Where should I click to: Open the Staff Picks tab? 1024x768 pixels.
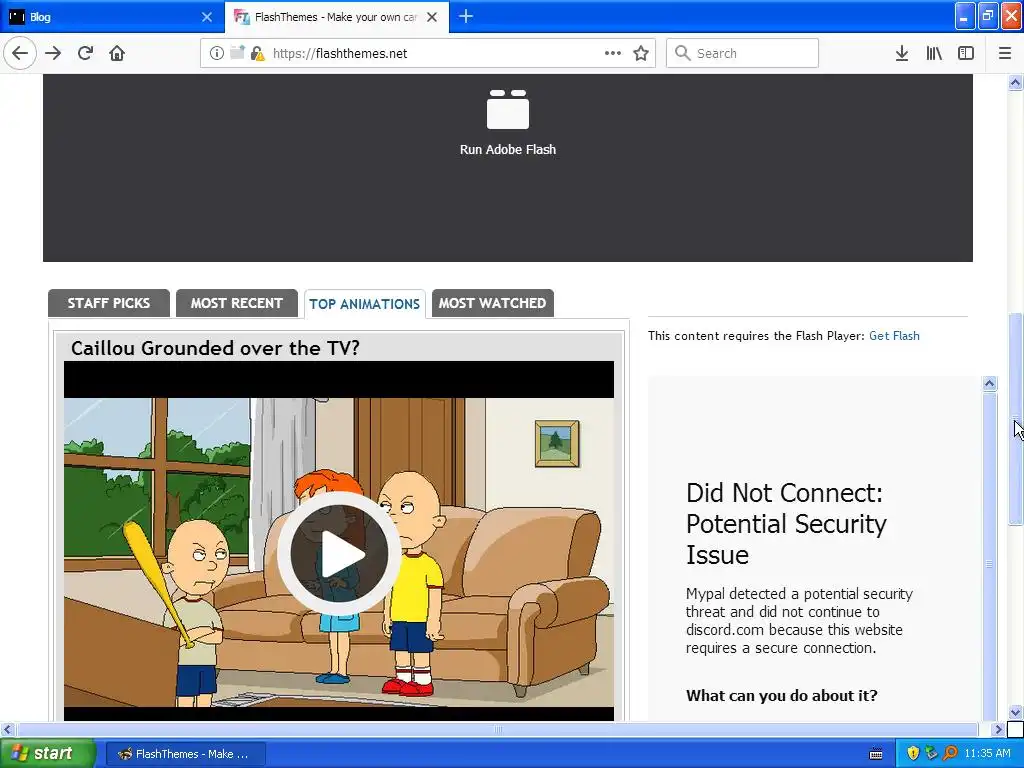click(x=108, y=303)
